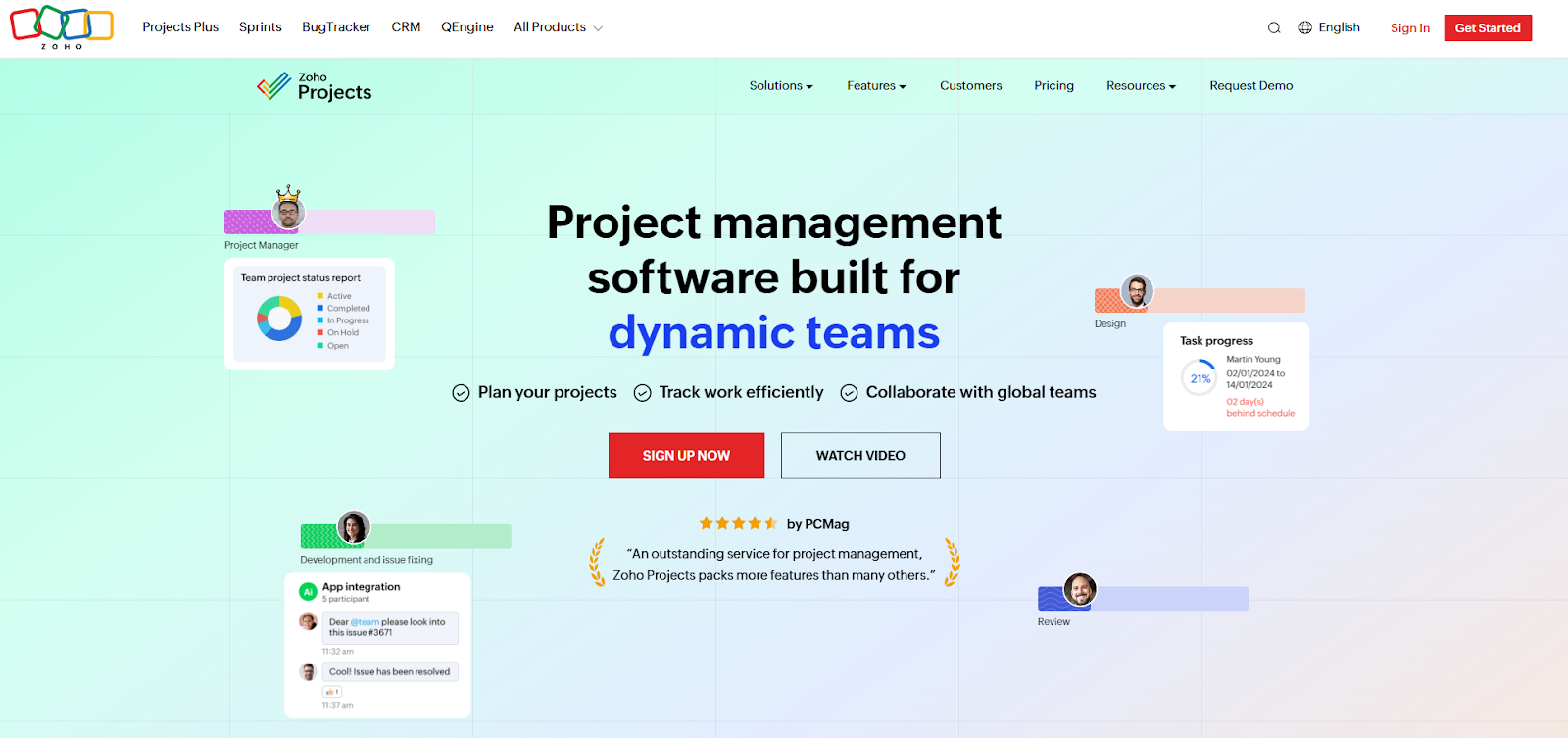Viewport: 1568px width, 738px height.
Task: Expand the All Products dropdown
Action: click(558, 27)
